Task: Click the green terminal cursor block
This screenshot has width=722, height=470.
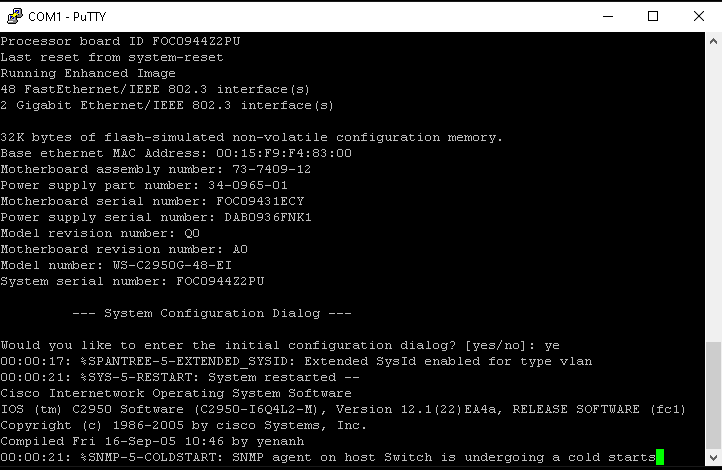Action: point(660,457)
